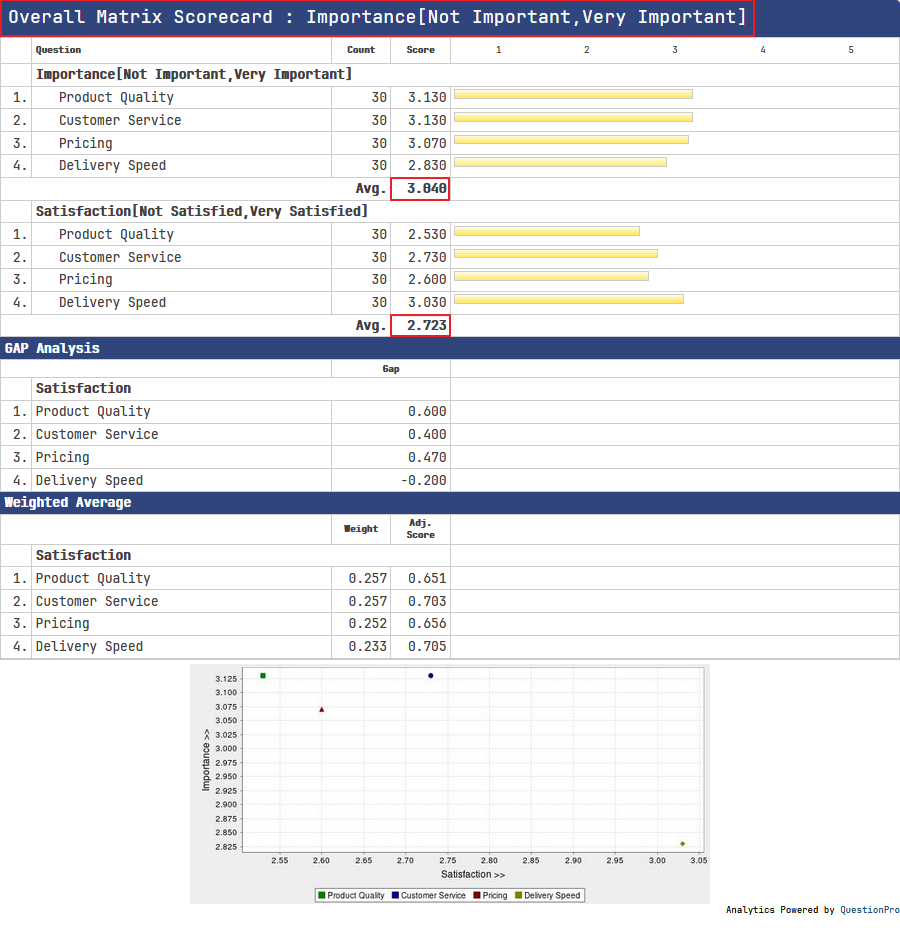
Task: Click the Satisfaction average value 2.723
Action: tap(421, 326)
